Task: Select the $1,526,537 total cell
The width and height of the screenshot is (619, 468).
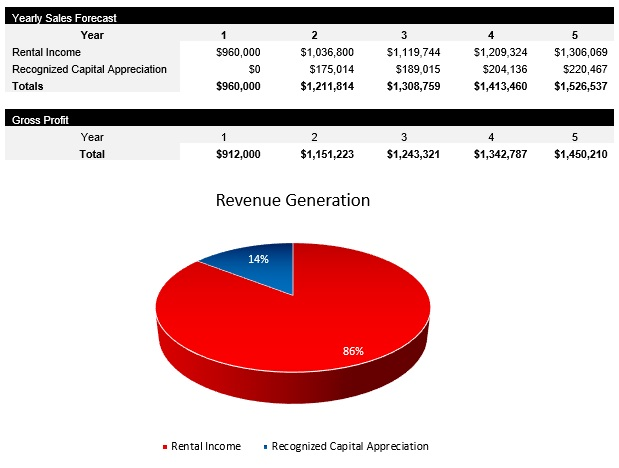Action: point(581,86)
